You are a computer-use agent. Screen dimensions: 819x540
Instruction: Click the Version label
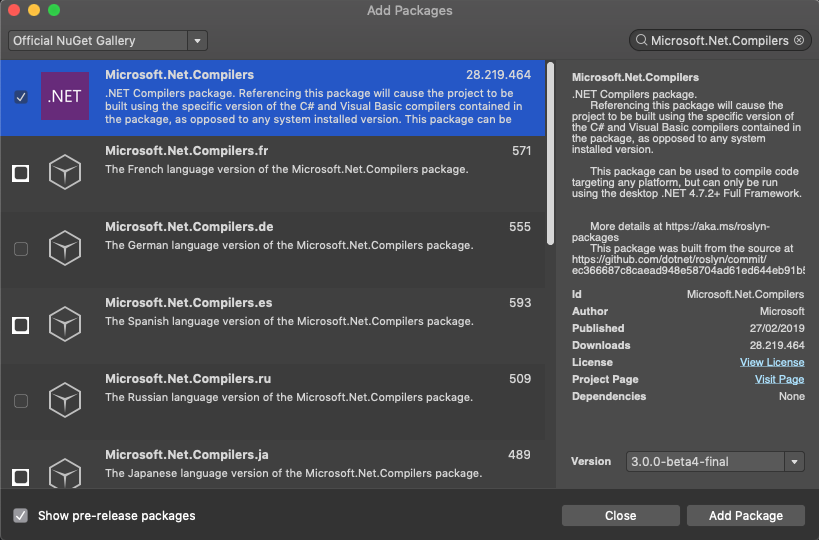tap(591, 461)
